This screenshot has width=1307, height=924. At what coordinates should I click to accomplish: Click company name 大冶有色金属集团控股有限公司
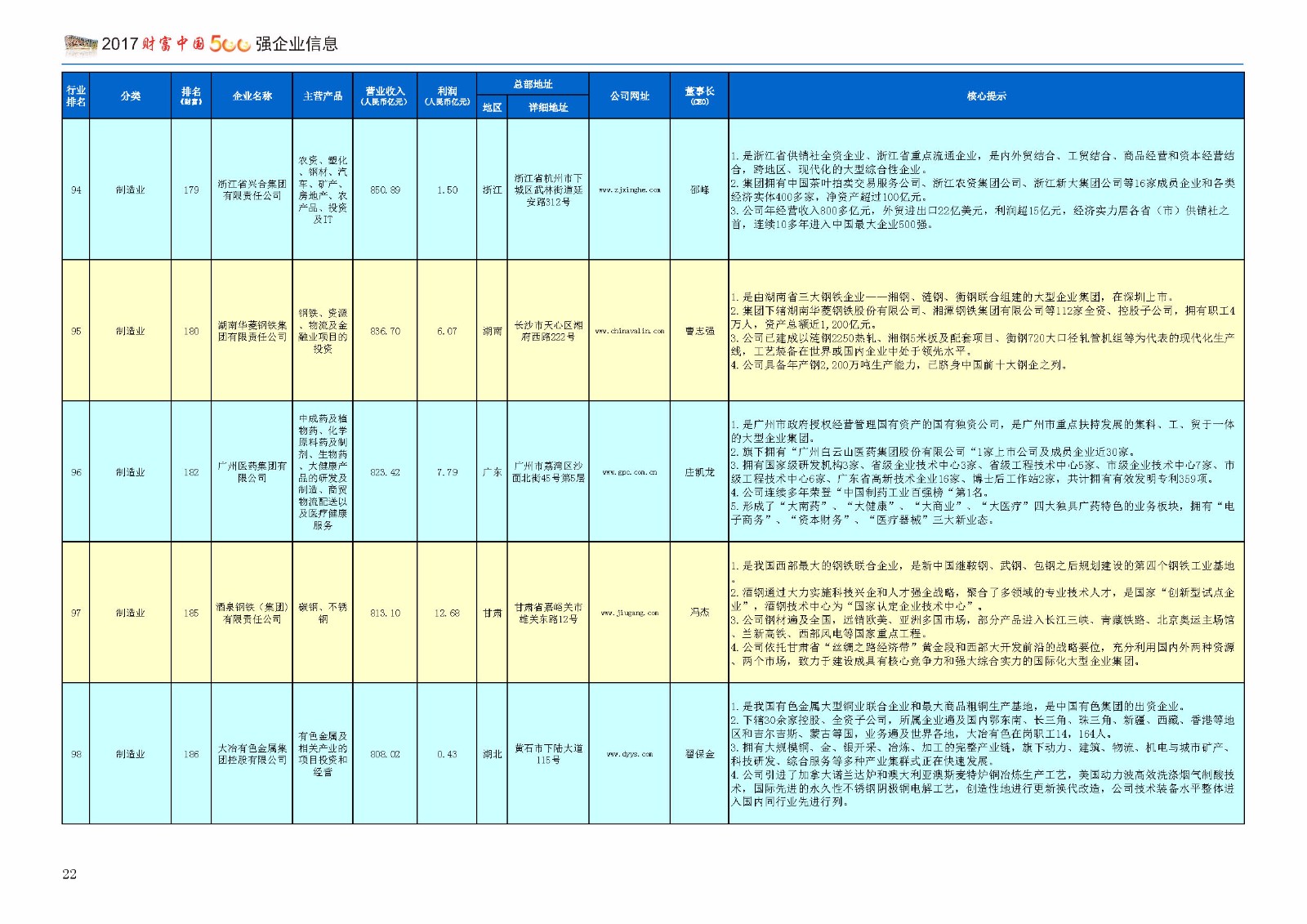pyautogui.click(x=252, y=754)
